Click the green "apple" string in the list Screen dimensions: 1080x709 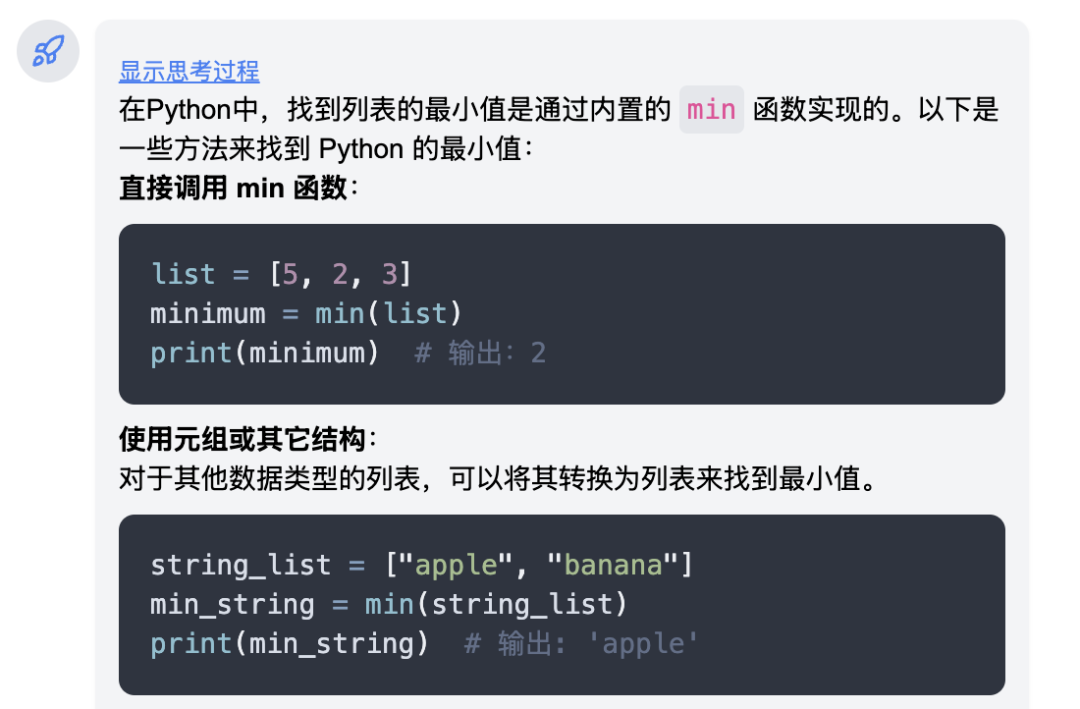pos(456,565)
